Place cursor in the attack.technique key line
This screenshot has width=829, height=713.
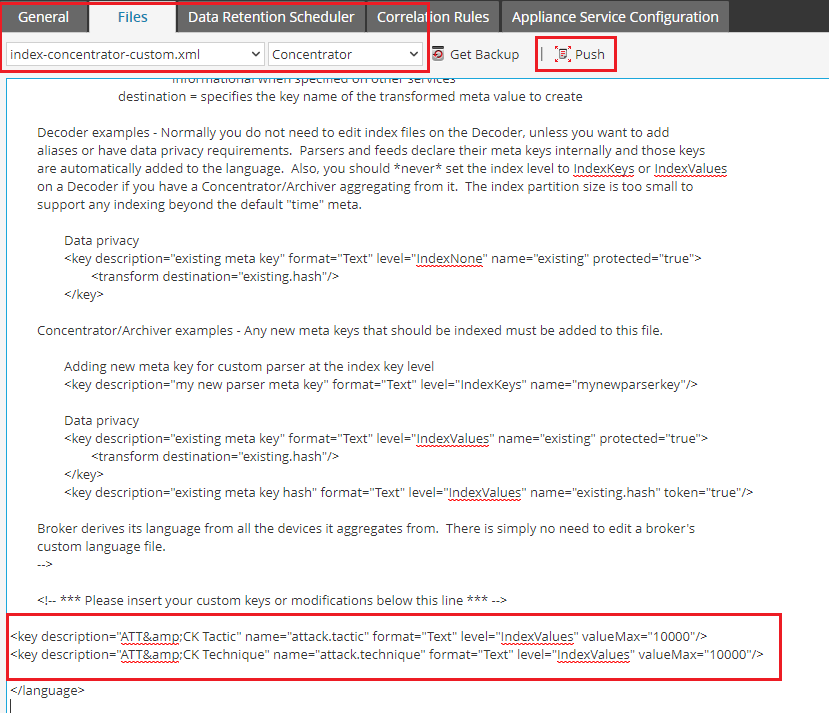coord(387,655)
